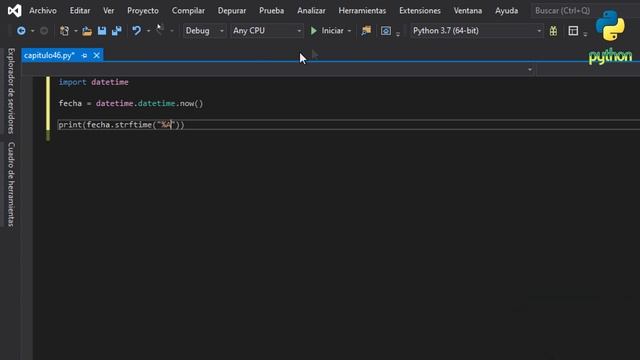Open the Ayuda menu
The image size is (640, 360).
tap(507, 11)
